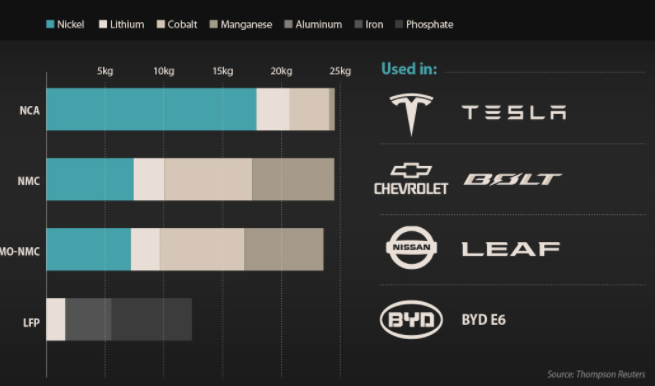Click the Aluminum legend entry
Image resolution: width=655 pixels, height=386 pixels.
pos(313,24)
